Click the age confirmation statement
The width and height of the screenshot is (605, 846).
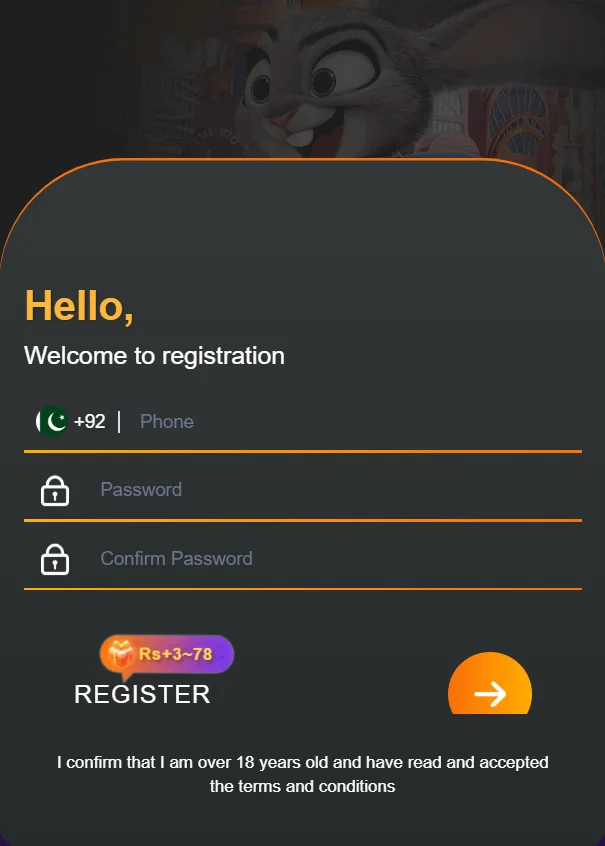tap(302, 774)
